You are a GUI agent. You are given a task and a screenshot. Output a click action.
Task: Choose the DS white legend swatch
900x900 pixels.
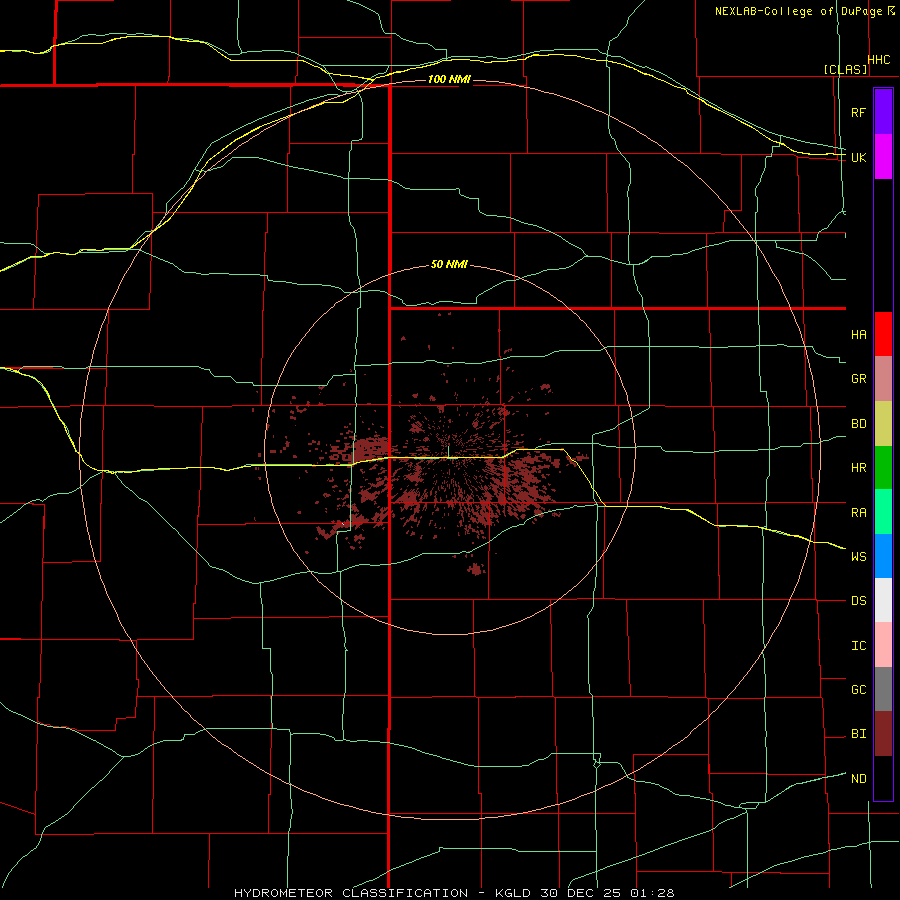coord(883,600)
